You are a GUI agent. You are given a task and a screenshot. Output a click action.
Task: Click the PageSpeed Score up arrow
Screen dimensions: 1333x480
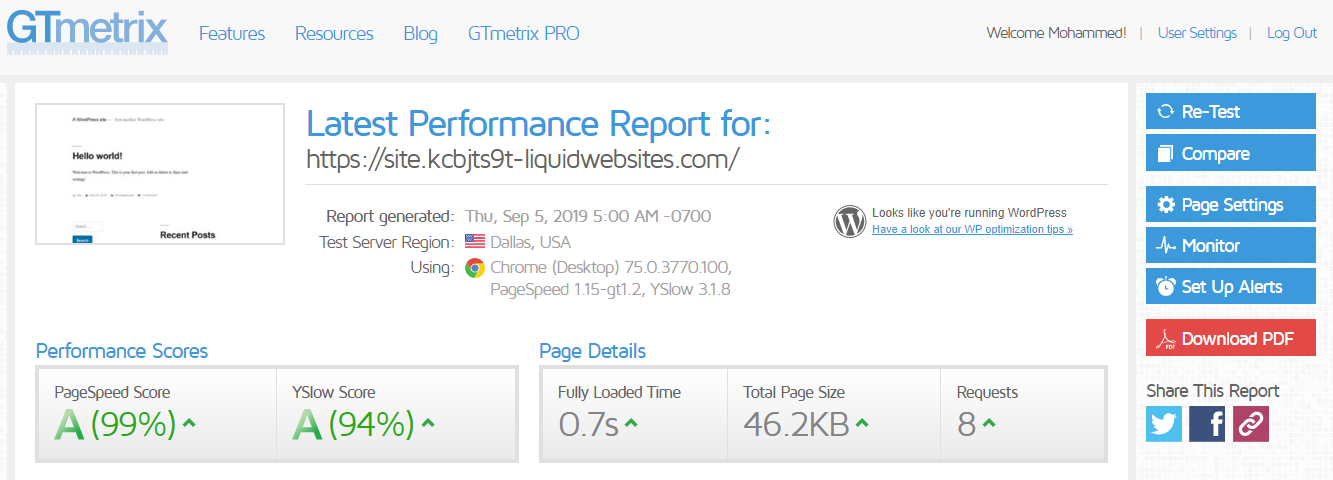[189, 423]
